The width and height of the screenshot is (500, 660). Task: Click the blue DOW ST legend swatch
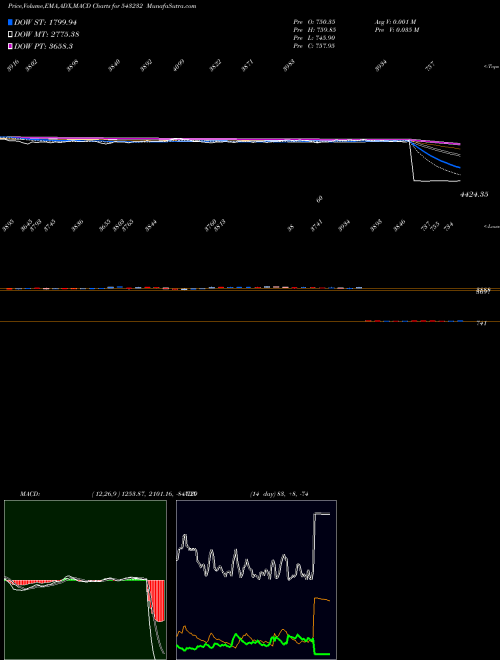tap(10, 22)
